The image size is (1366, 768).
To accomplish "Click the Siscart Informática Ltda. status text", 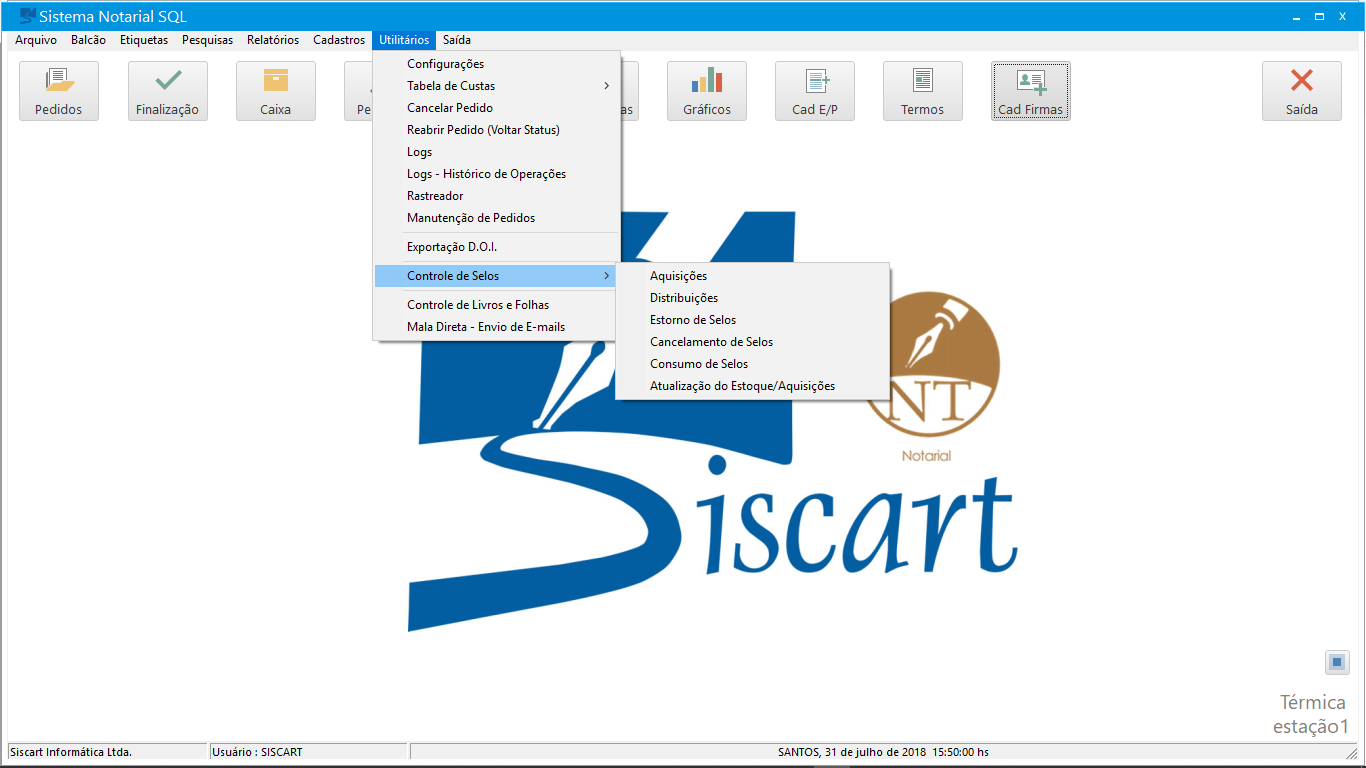I will pyautogui.click(x=71, y=752).
